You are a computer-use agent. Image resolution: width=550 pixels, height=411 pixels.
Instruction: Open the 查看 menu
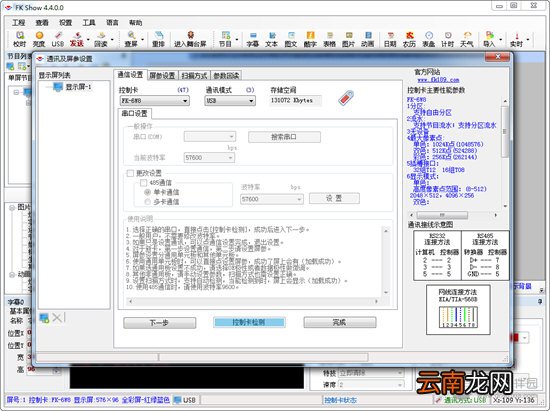[x=42, y=22]
